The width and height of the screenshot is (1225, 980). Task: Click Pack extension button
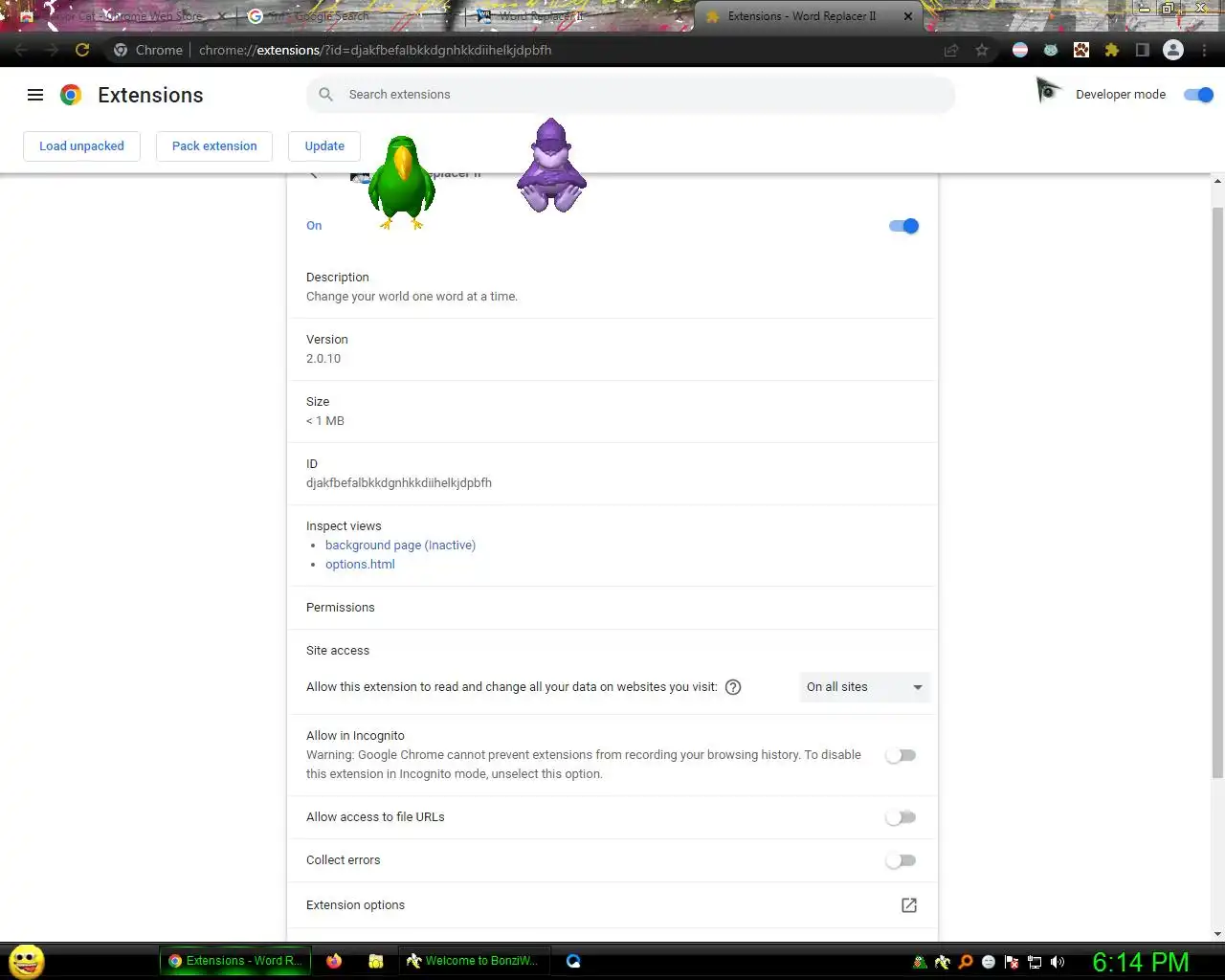[x=214, y=146]
